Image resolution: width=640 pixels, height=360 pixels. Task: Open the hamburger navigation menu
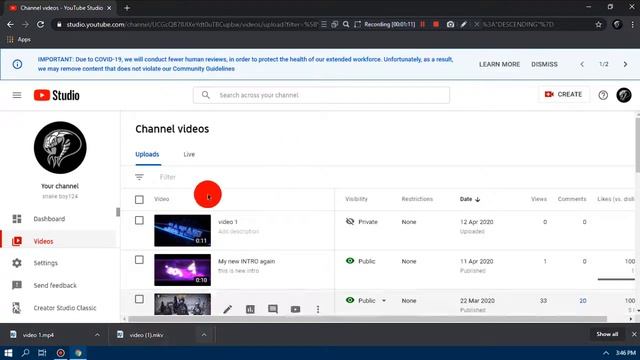[x=17, y=95]
